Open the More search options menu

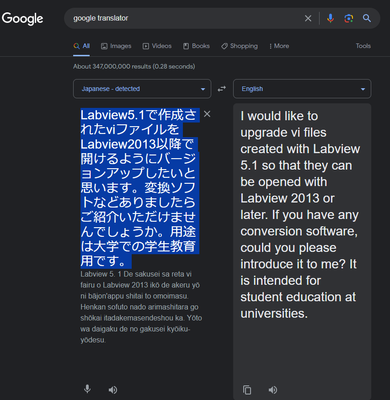point(279,46)
